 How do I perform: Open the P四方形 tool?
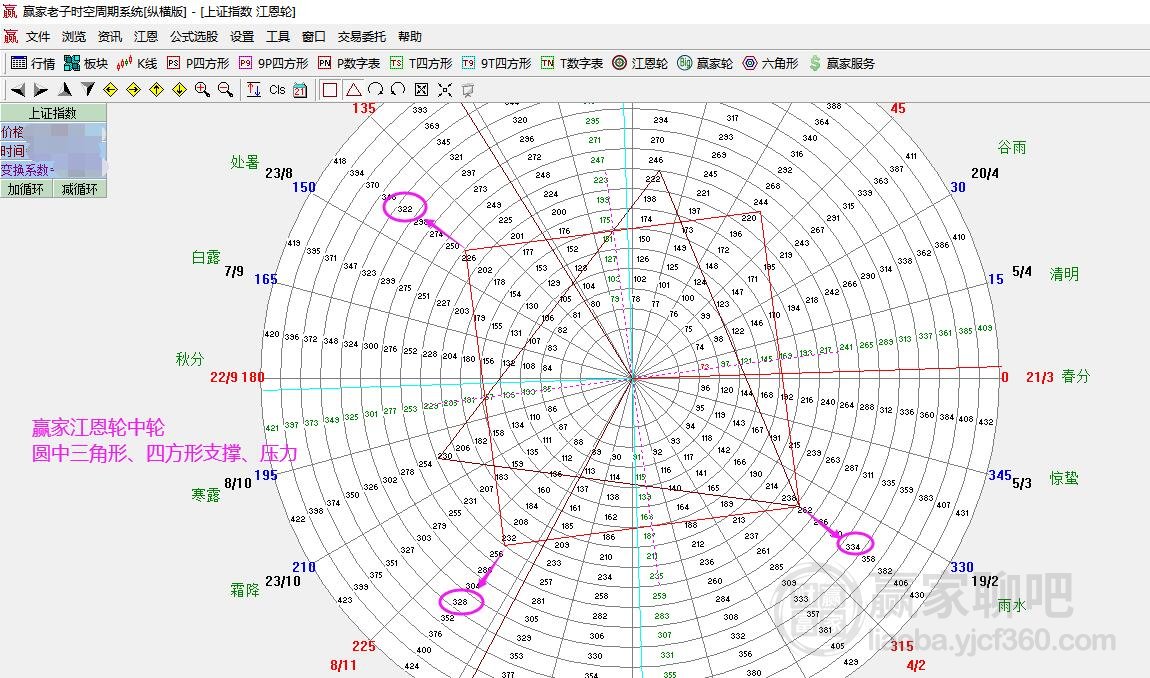point(198,64)
